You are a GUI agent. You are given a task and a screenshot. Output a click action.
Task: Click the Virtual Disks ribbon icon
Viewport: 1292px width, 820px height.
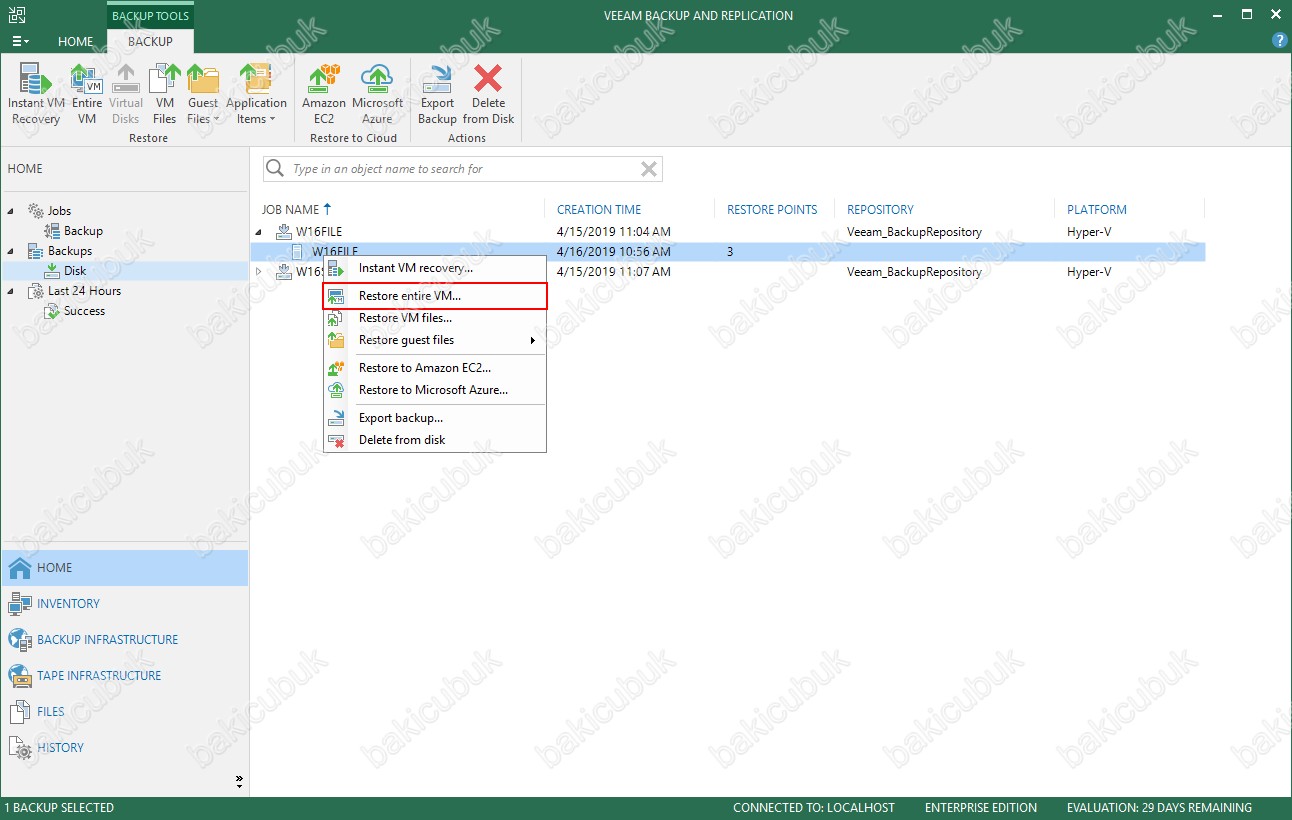point(126,94)
